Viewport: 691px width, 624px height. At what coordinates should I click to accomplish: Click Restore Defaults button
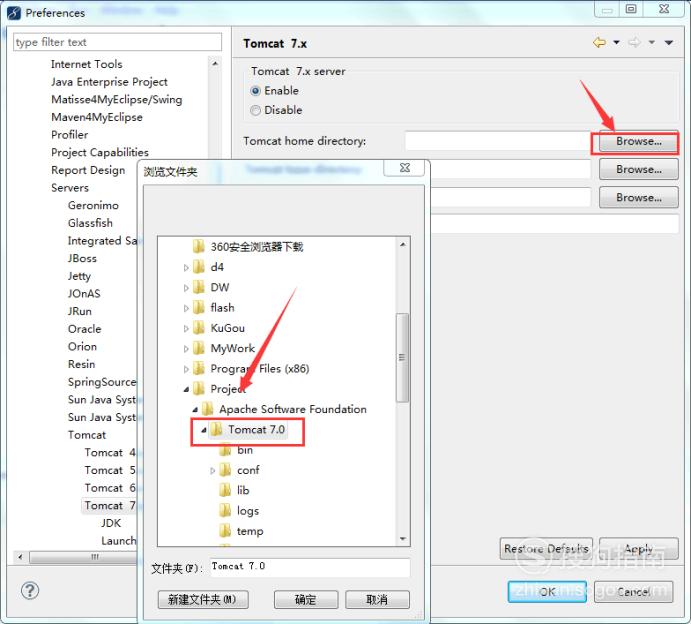546,549
